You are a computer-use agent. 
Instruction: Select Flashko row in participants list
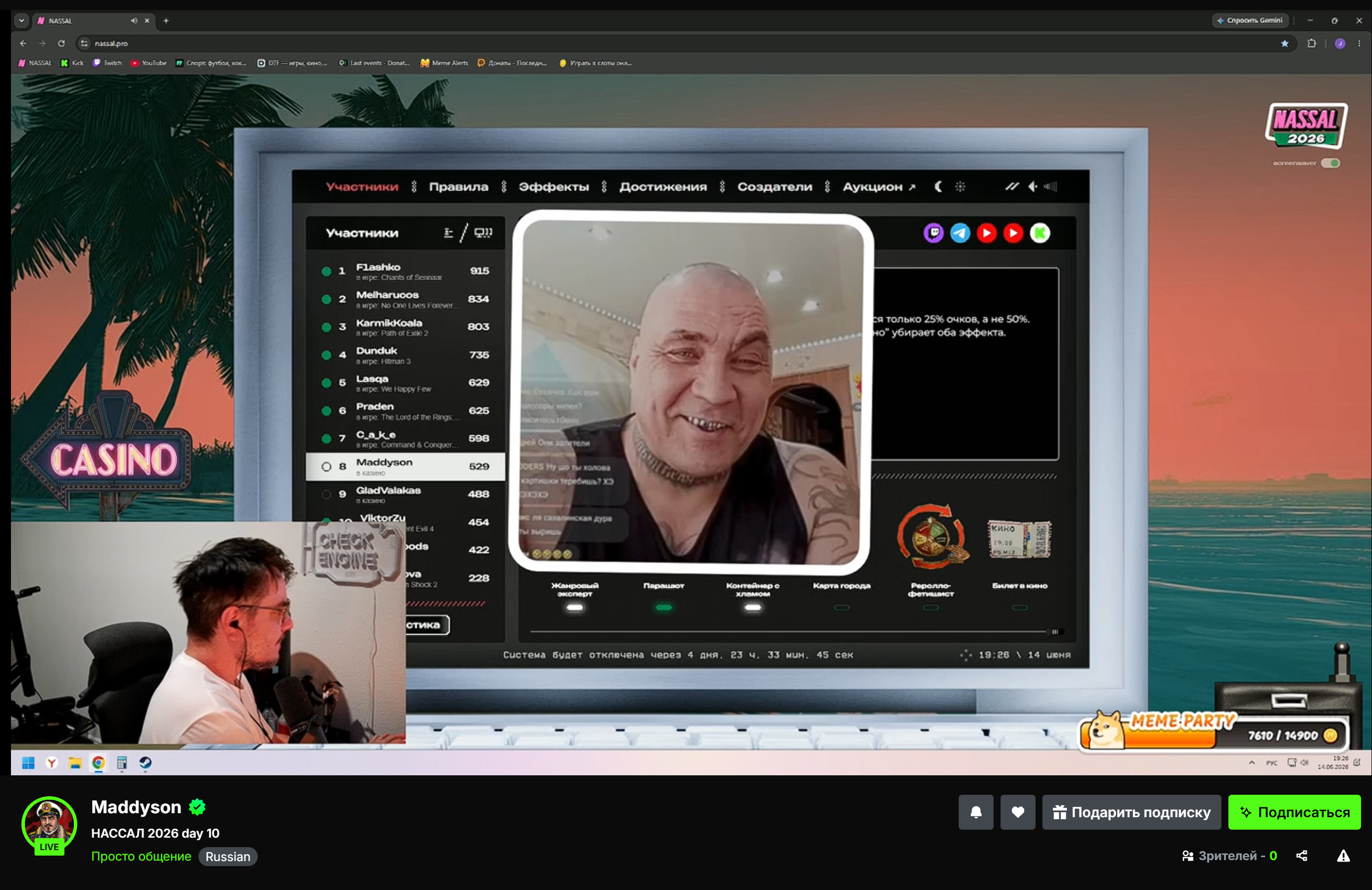(x=406, y=271)
